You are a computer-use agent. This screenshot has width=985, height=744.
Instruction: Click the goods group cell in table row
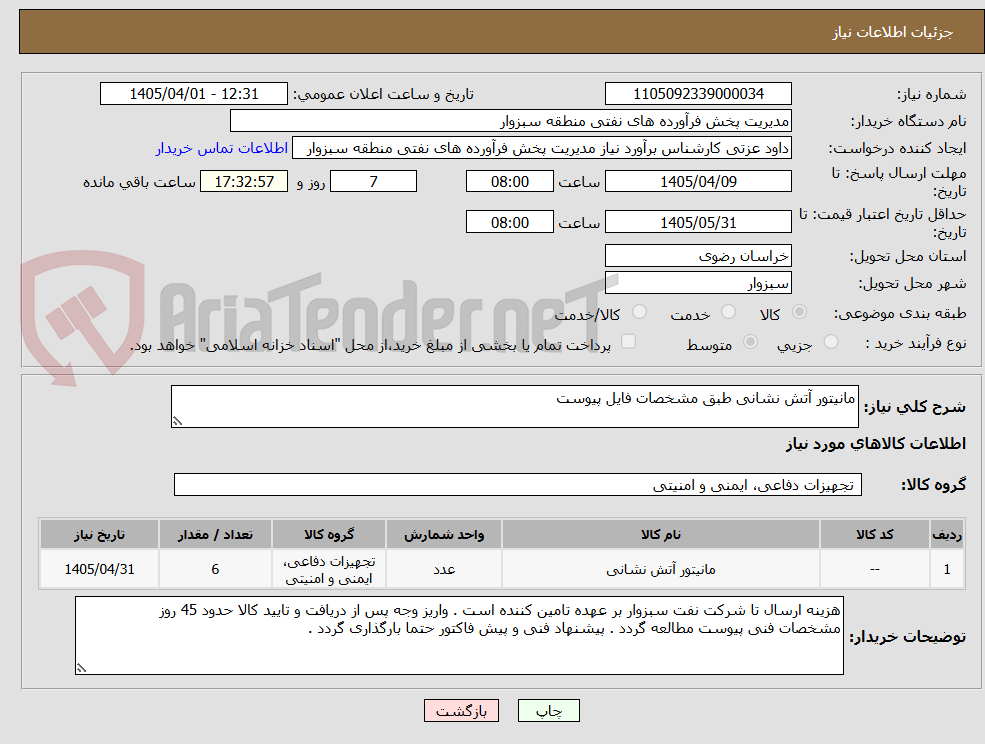tap(329, 569)
